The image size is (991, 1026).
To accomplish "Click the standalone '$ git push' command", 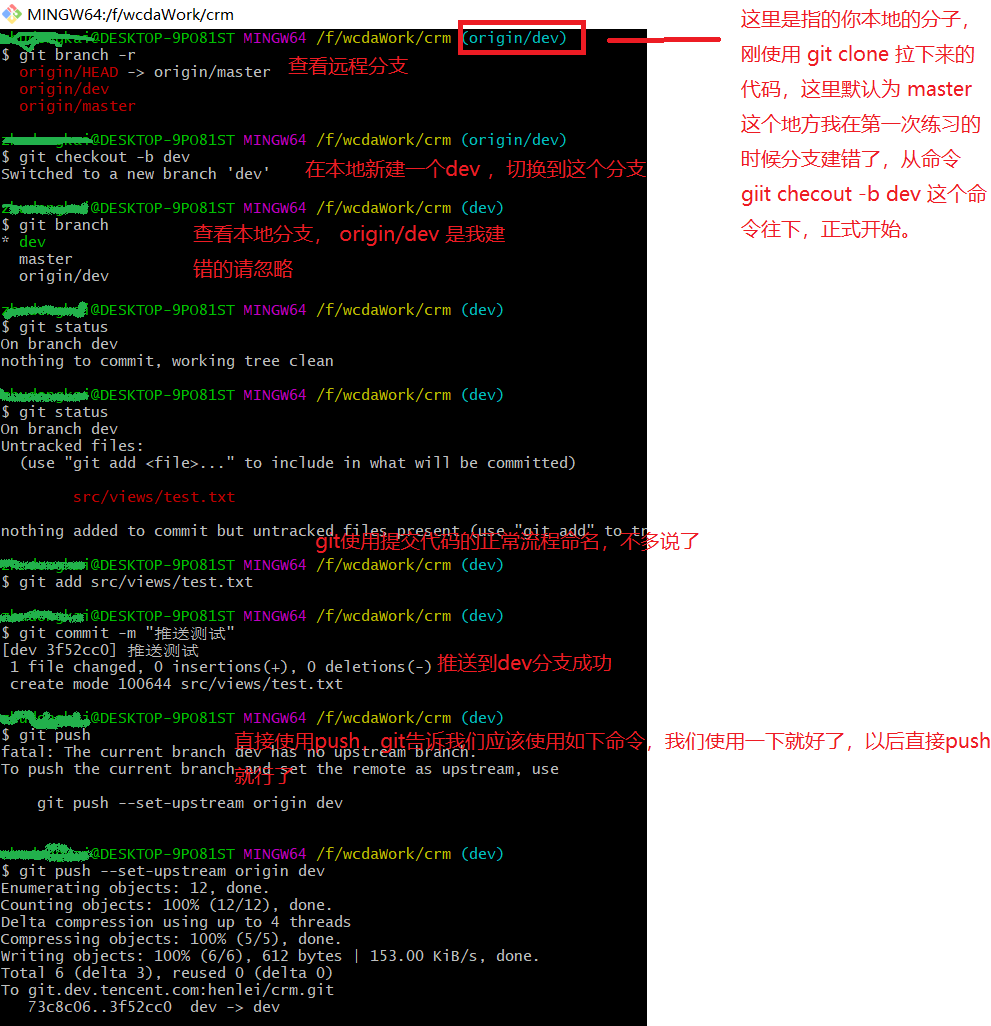I will (x=46, y=735).
